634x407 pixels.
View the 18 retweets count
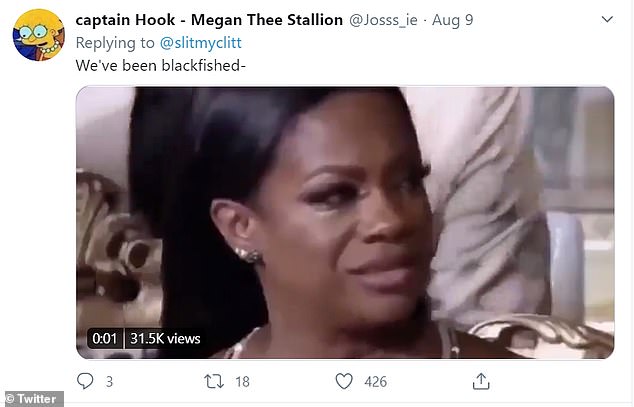pos(242,382)
